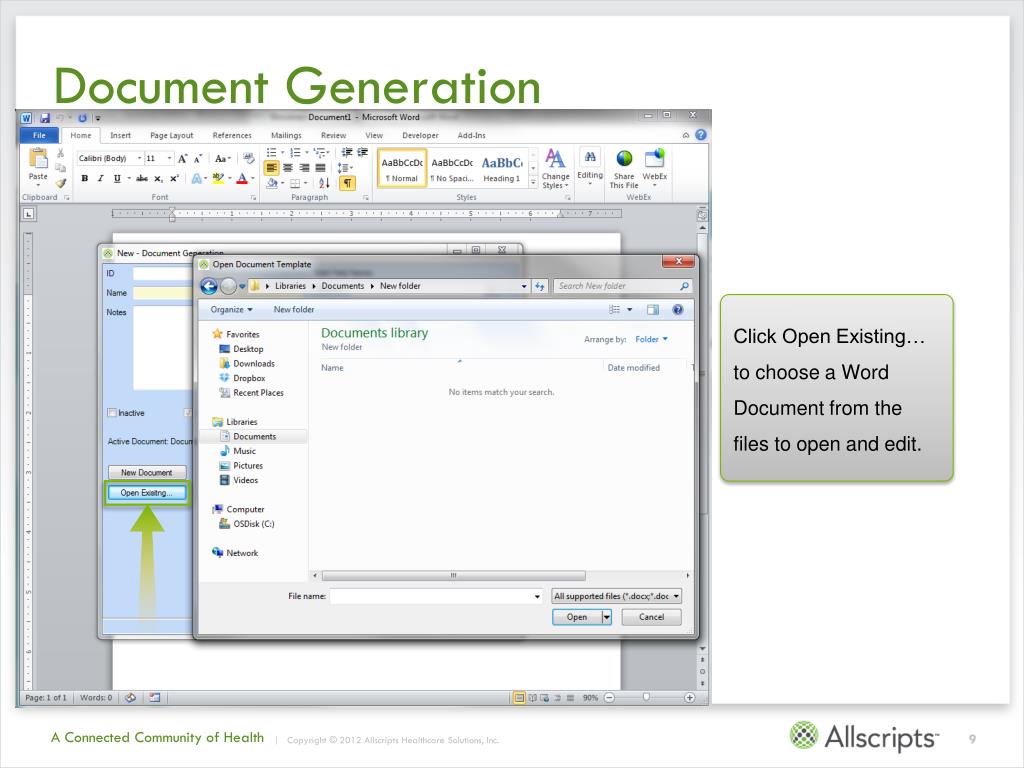Open the file type filter dropdown

[x=616, y=596]
